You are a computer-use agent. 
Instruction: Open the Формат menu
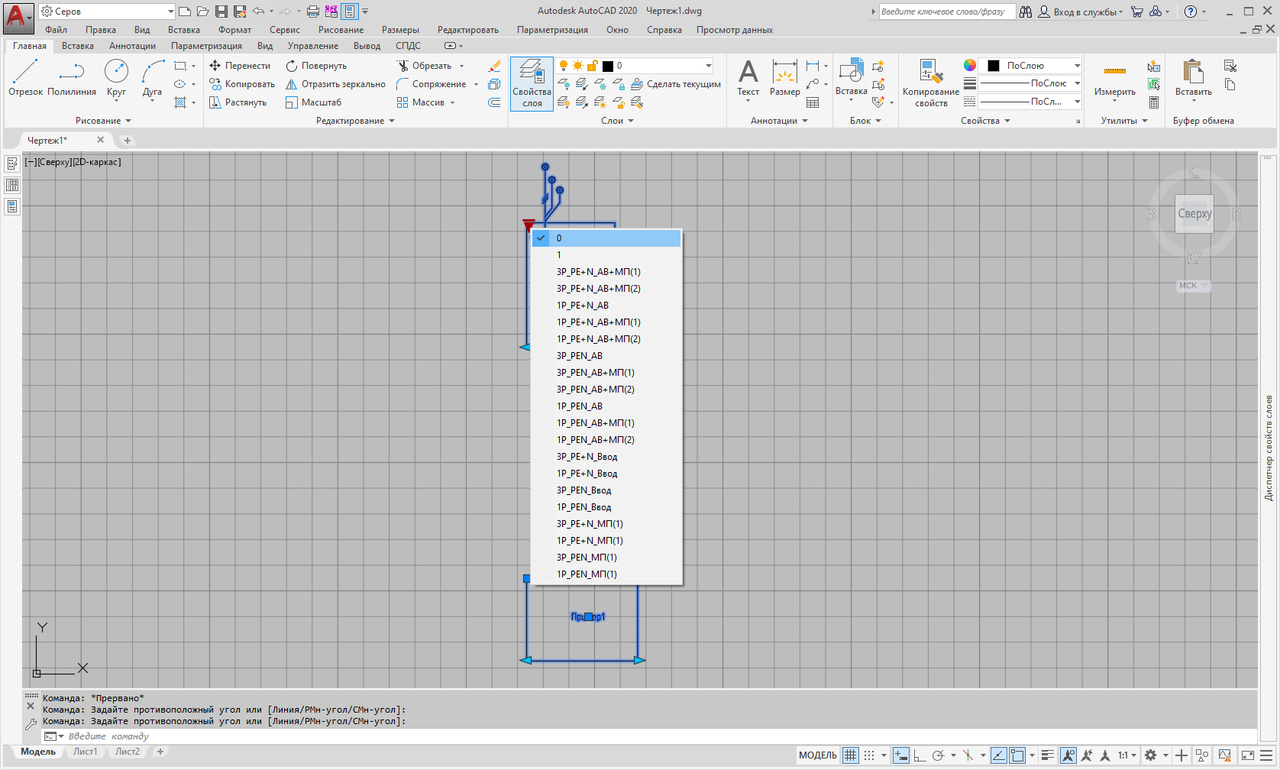235,30
